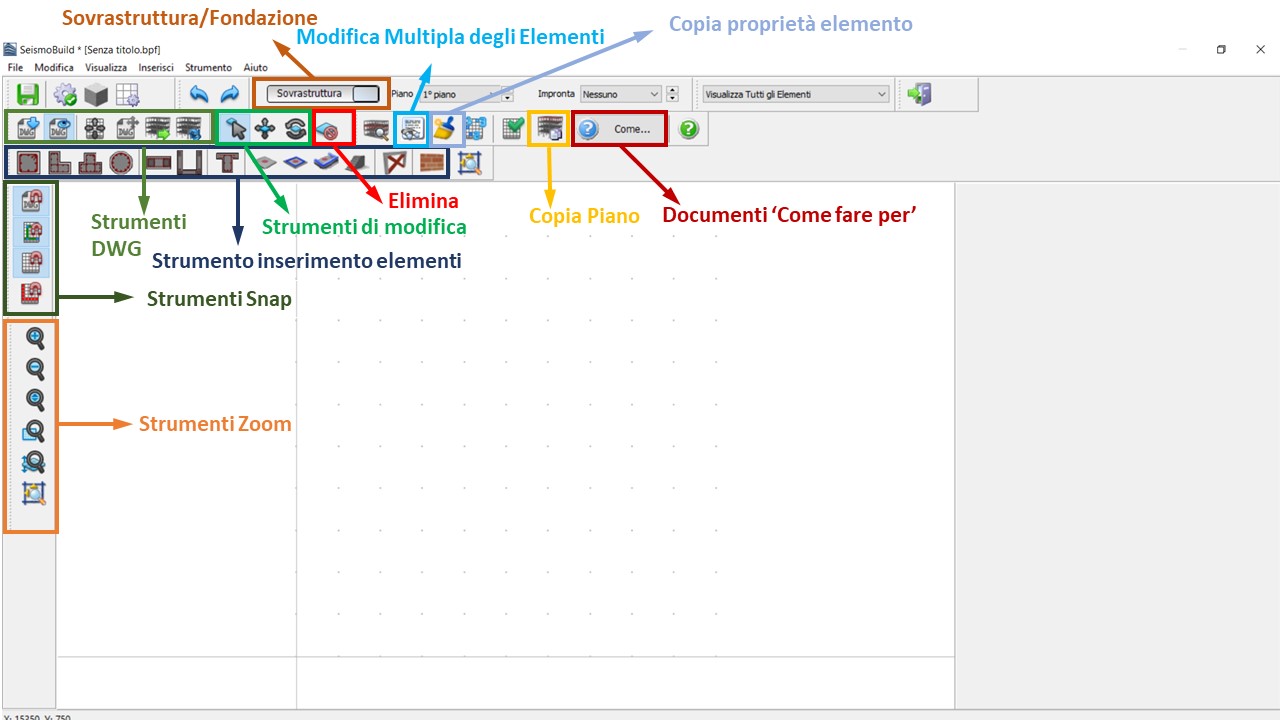
Task: Click the Come... help button
Action: tap(619, 129)
